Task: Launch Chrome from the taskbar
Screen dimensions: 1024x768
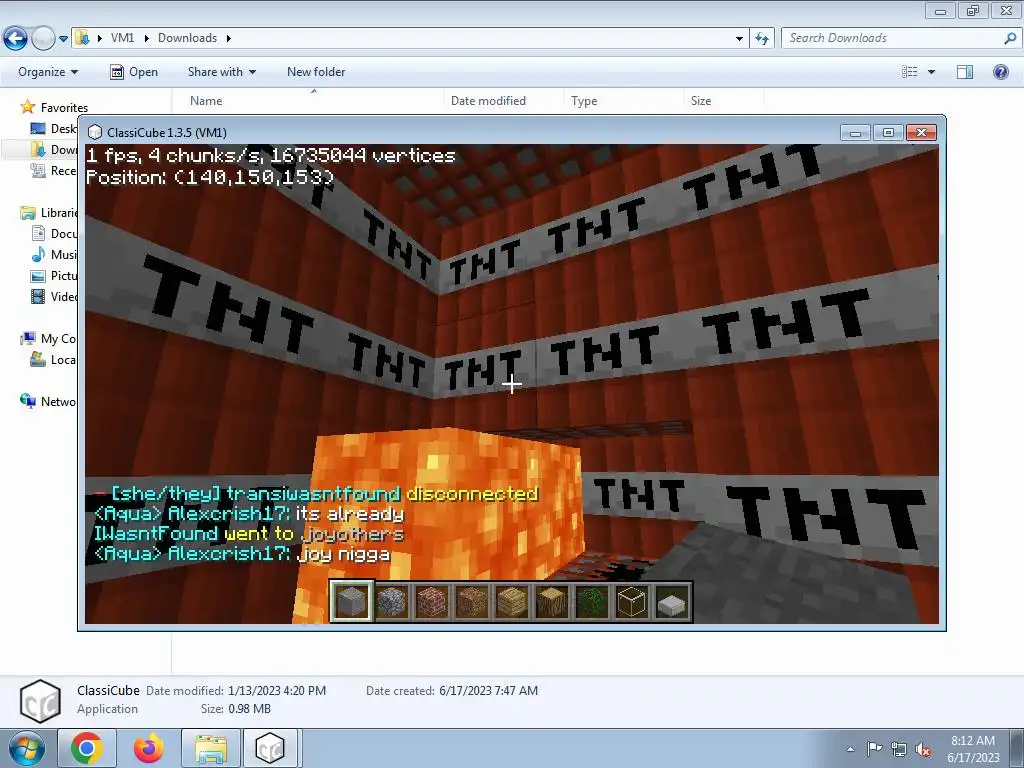Action: coord(87,748)
